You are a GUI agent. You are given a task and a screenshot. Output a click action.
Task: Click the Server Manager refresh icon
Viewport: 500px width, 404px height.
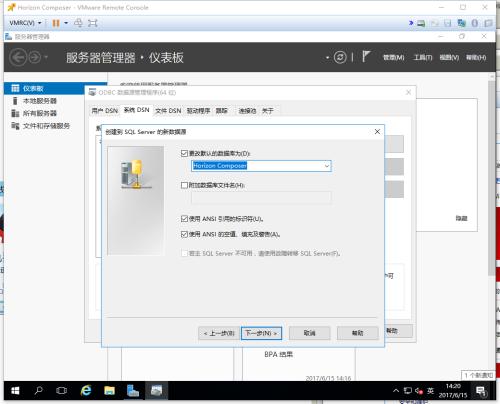(340, 57)
